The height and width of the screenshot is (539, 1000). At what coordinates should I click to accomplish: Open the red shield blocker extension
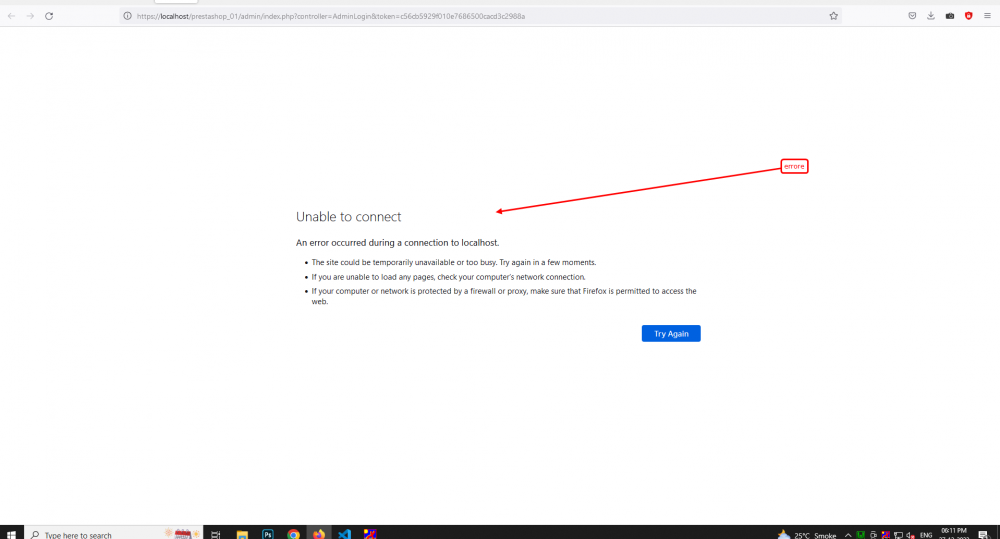[969, 16]
